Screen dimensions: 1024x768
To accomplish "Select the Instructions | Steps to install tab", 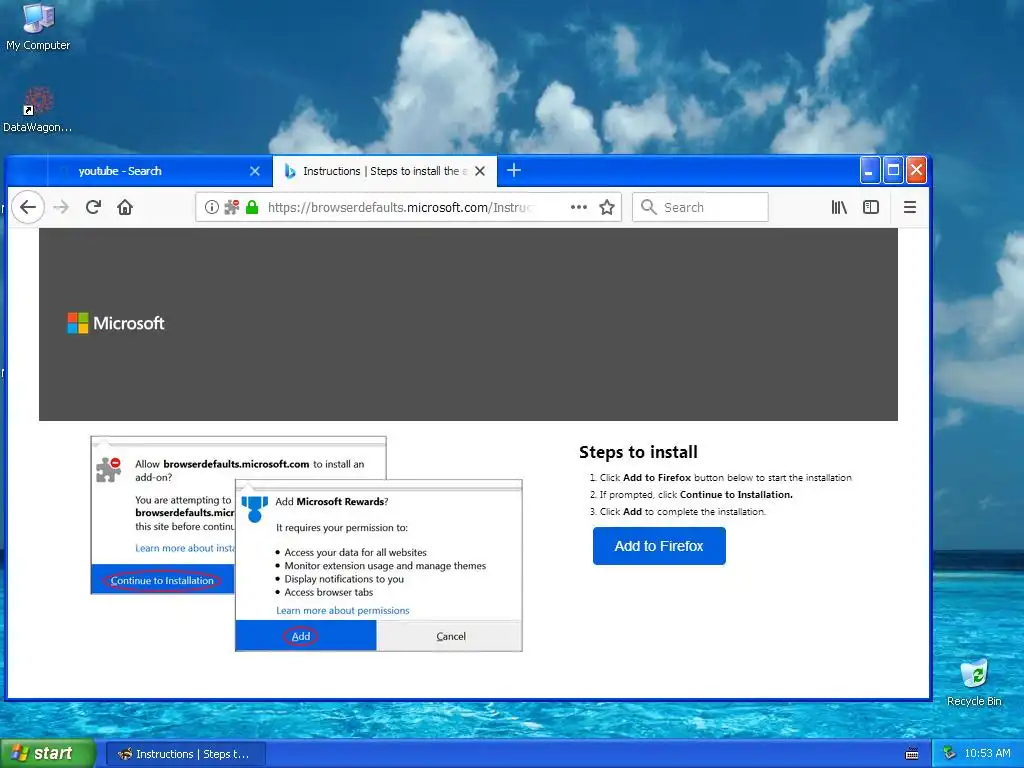I will click(385, 171).
